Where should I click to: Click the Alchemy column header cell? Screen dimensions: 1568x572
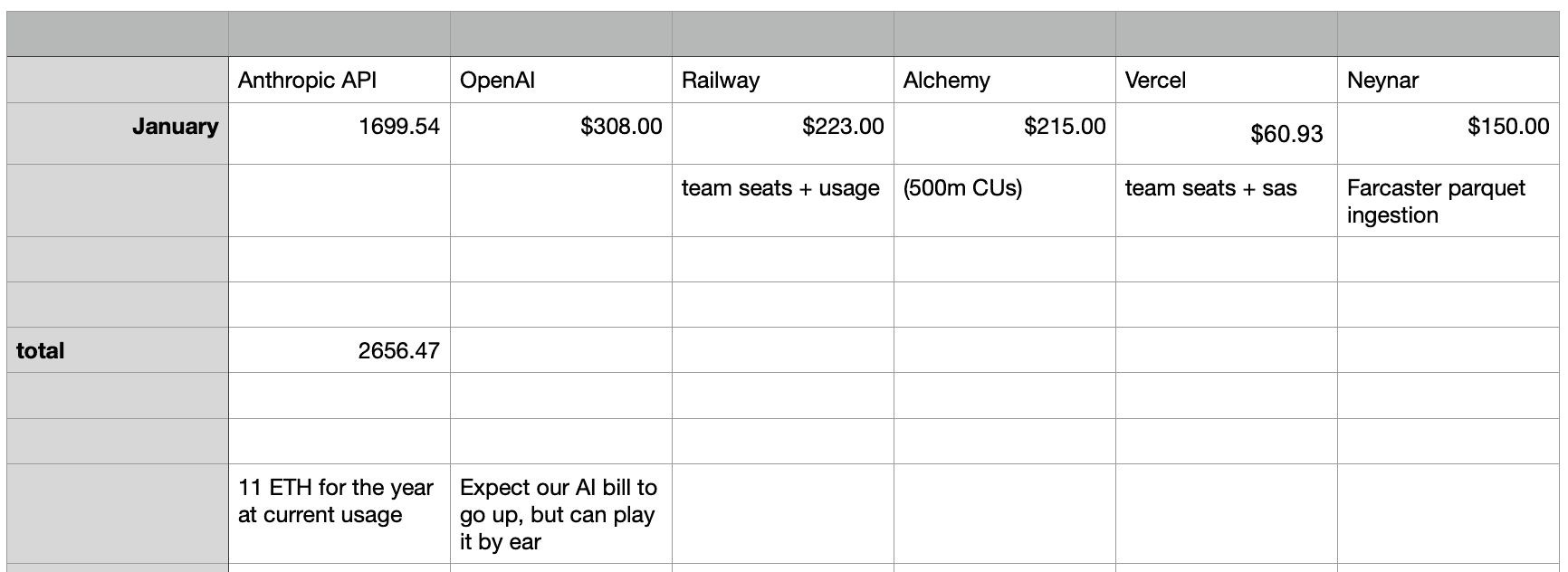tap(1004, 80)
